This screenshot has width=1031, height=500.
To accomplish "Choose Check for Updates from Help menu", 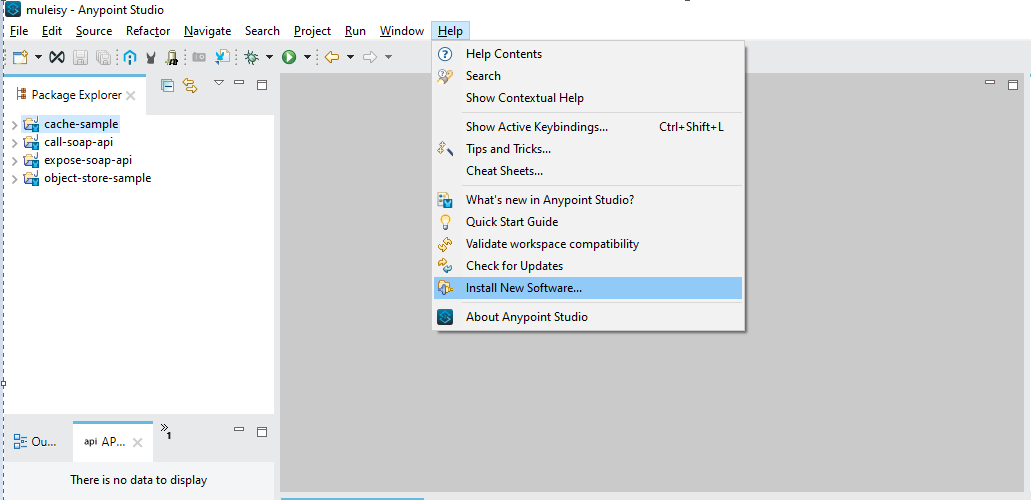I will pos(588,266).
